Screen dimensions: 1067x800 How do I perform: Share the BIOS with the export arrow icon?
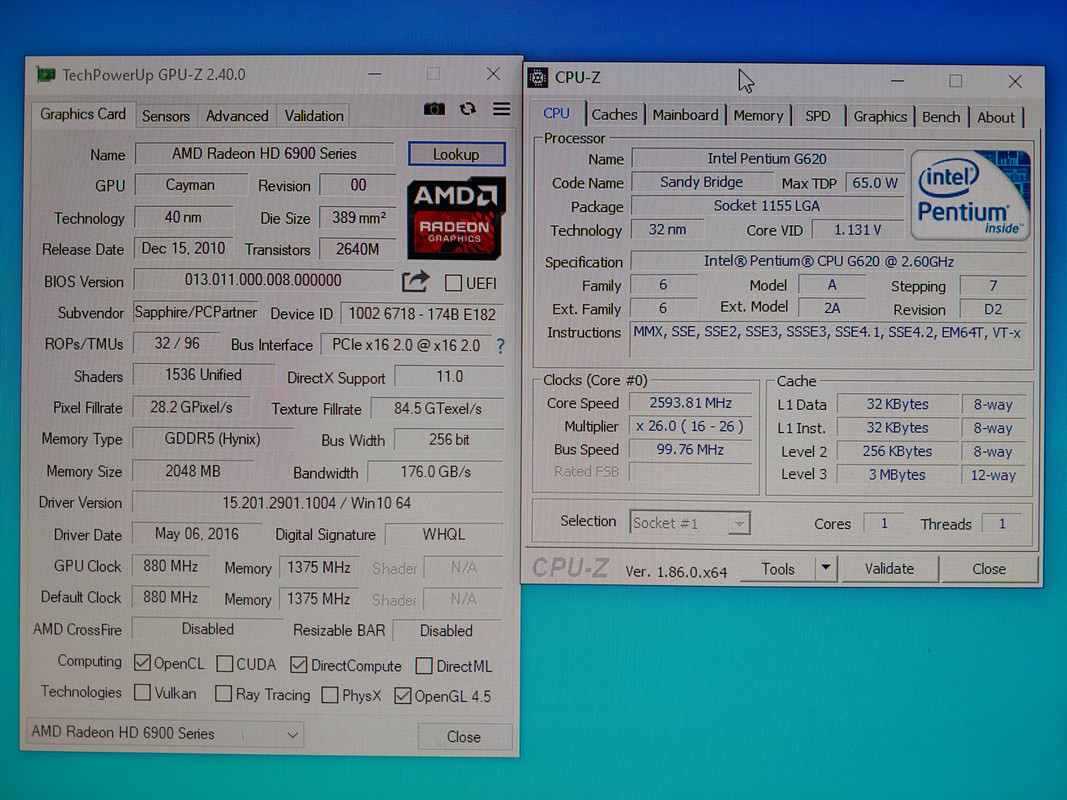pyautogui.click(x=415, y=282)
